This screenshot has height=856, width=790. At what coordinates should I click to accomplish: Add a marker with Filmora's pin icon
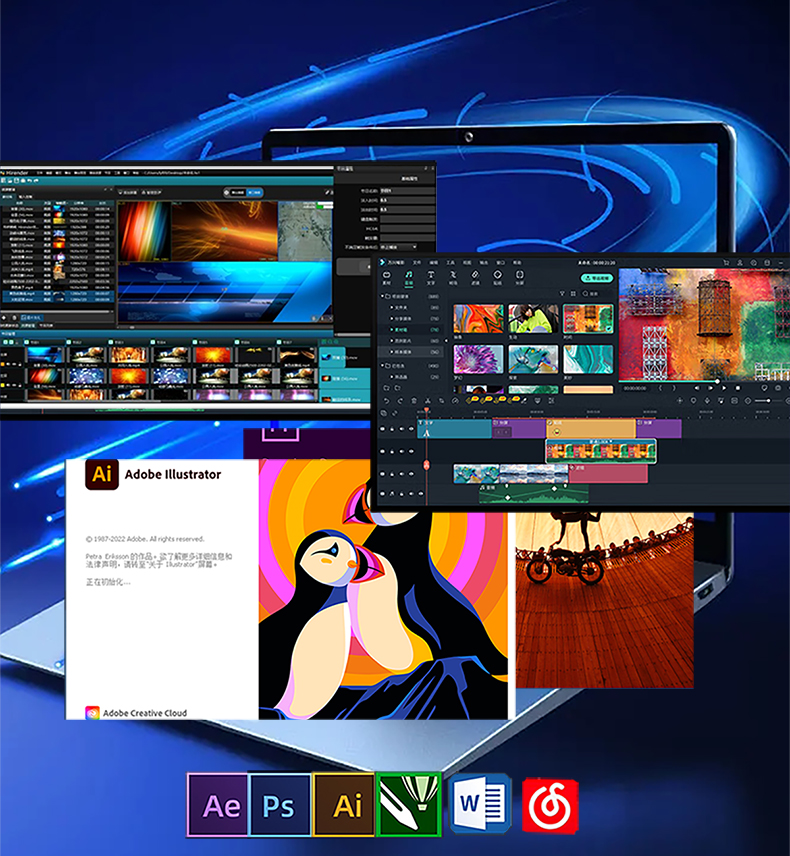coord(693,401)
